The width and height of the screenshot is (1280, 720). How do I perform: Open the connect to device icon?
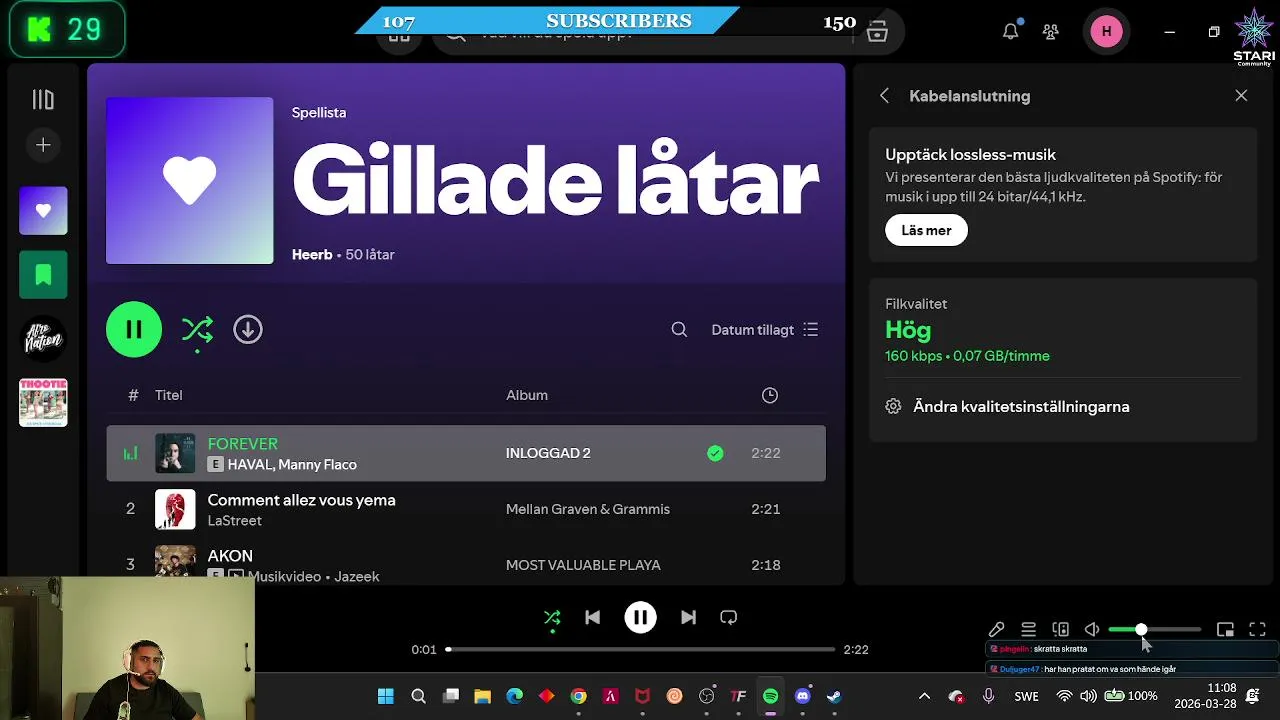1060,629
